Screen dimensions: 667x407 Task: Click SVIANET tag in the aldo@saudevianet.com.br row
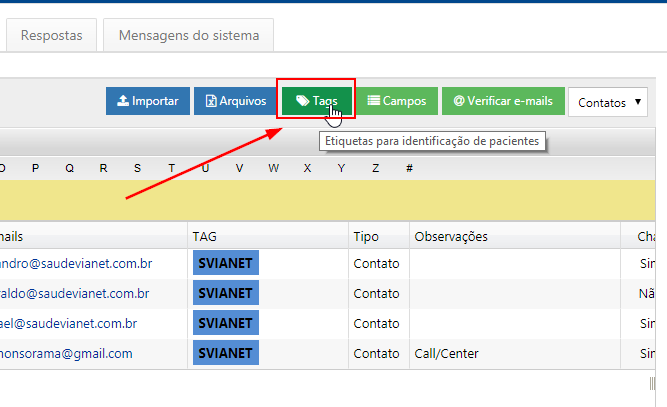(x=226, y=293)
